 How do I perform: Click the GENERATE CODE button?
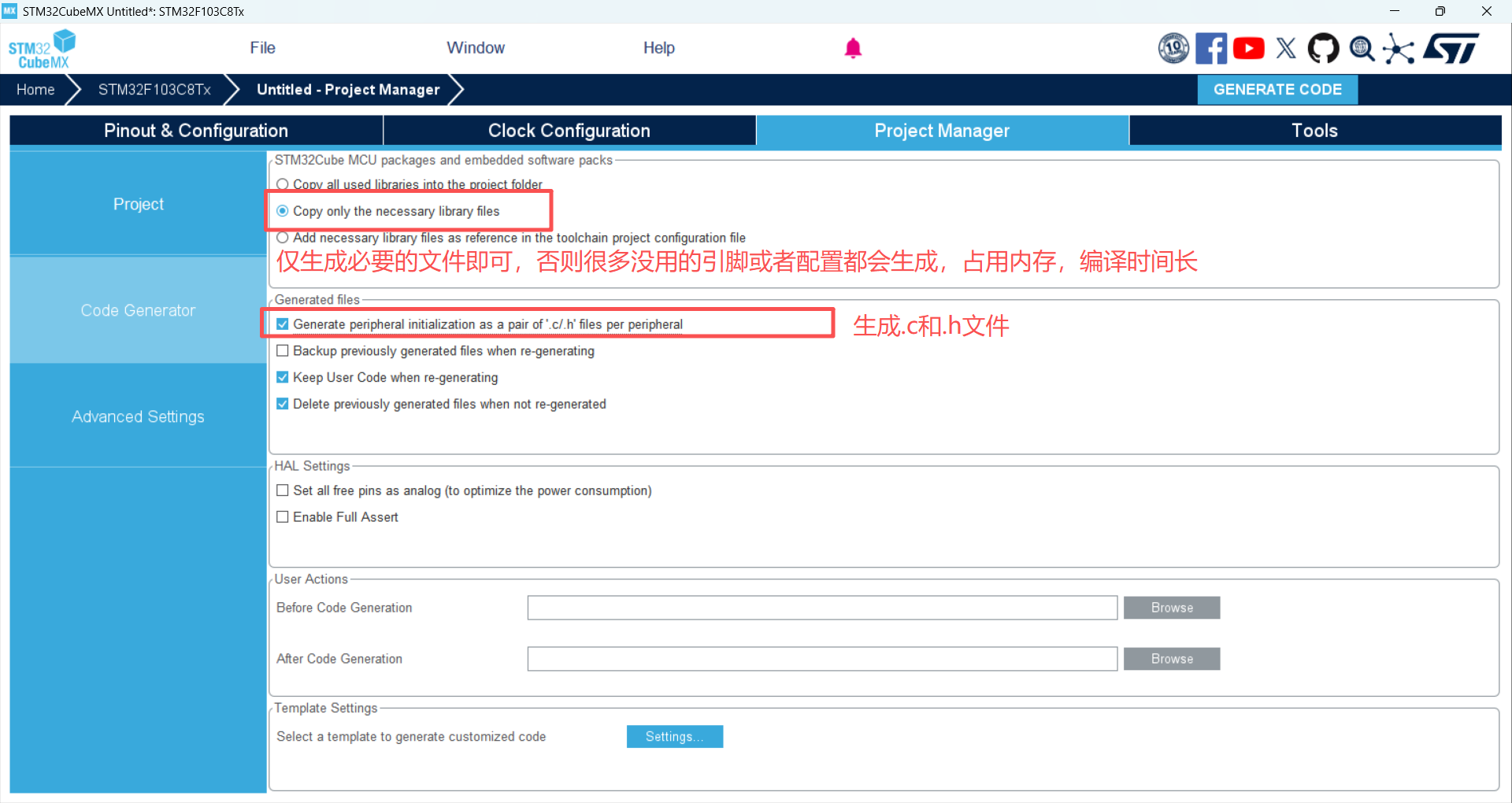click(x=1277, y=90)
